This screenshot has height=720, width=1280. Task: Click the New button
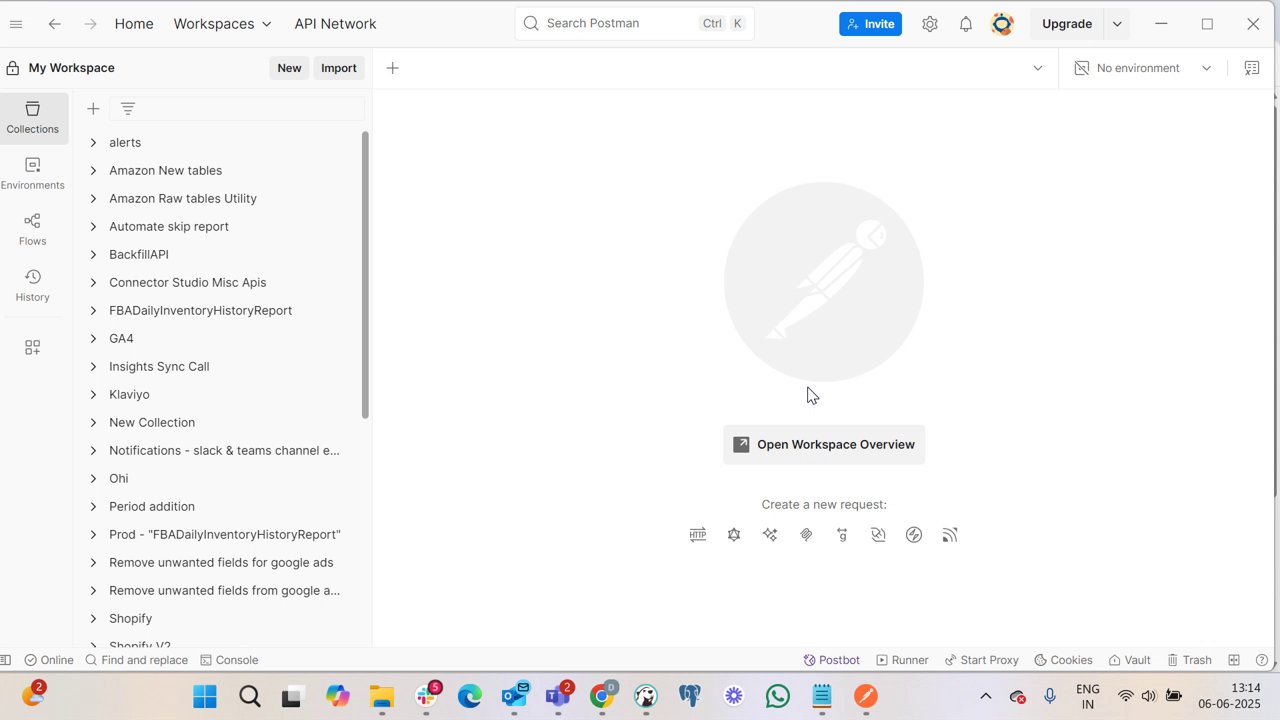[289, 68]
